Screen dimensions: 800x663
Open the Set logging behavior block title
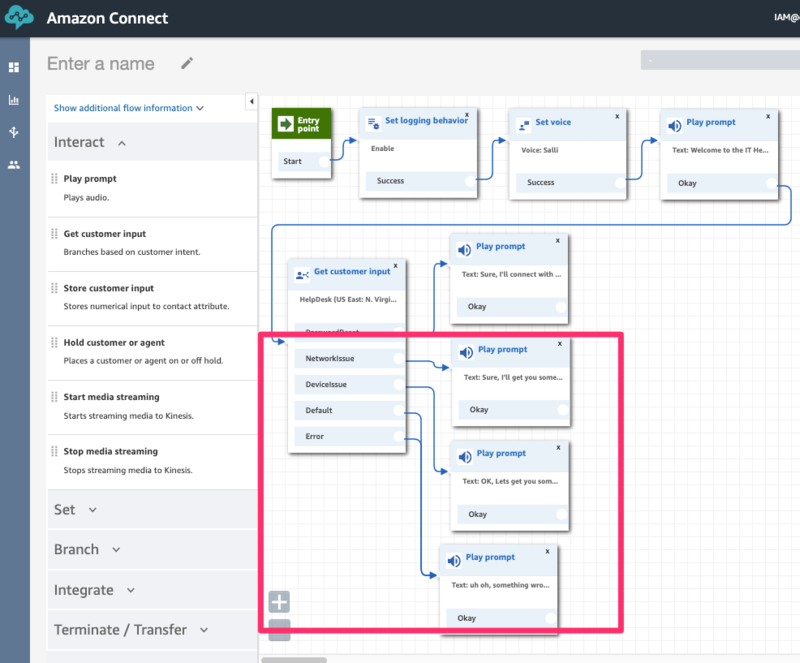point(427,120)
